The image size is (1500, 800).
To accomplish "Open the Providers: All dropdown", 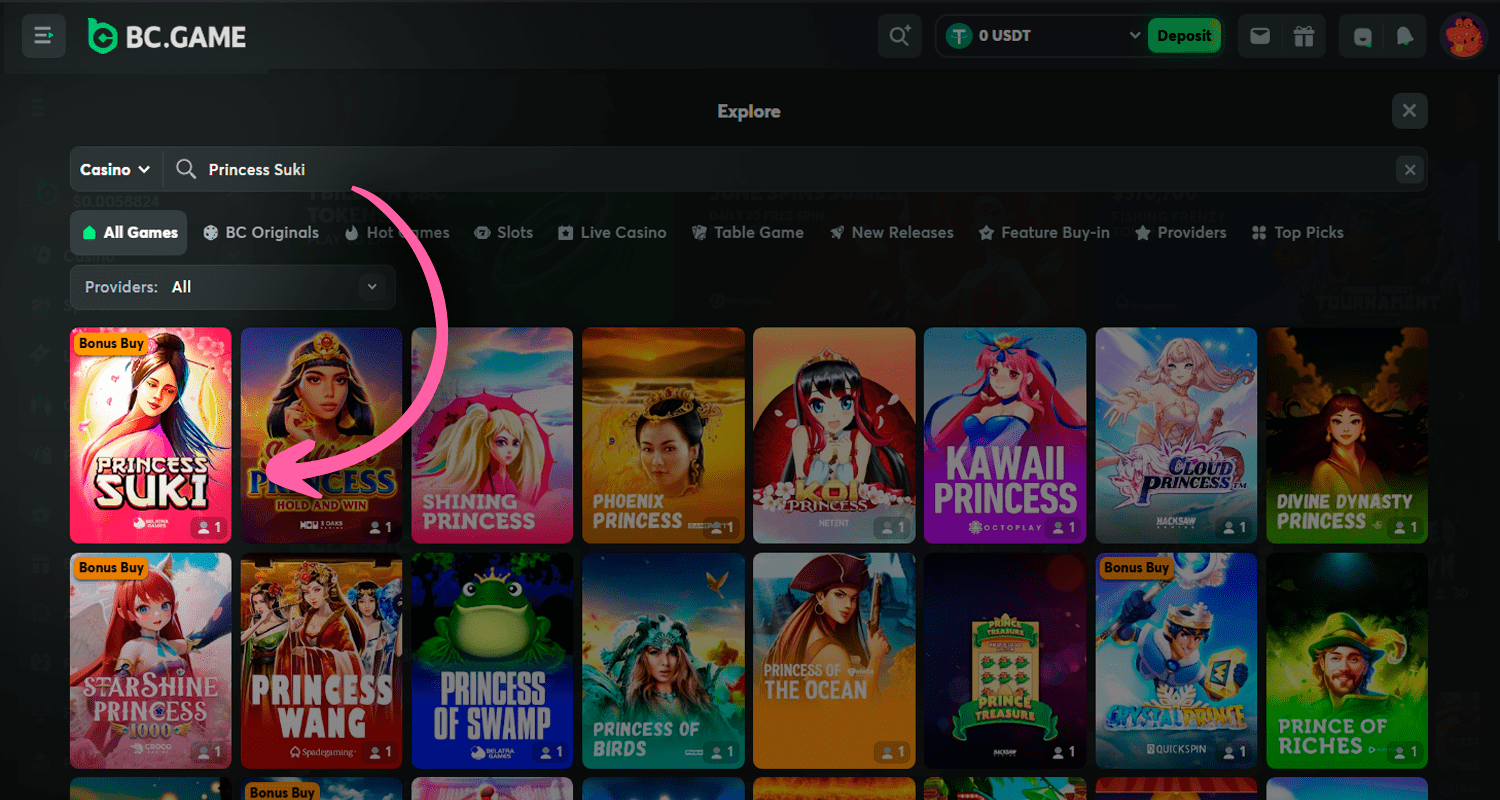I will 233,287.
